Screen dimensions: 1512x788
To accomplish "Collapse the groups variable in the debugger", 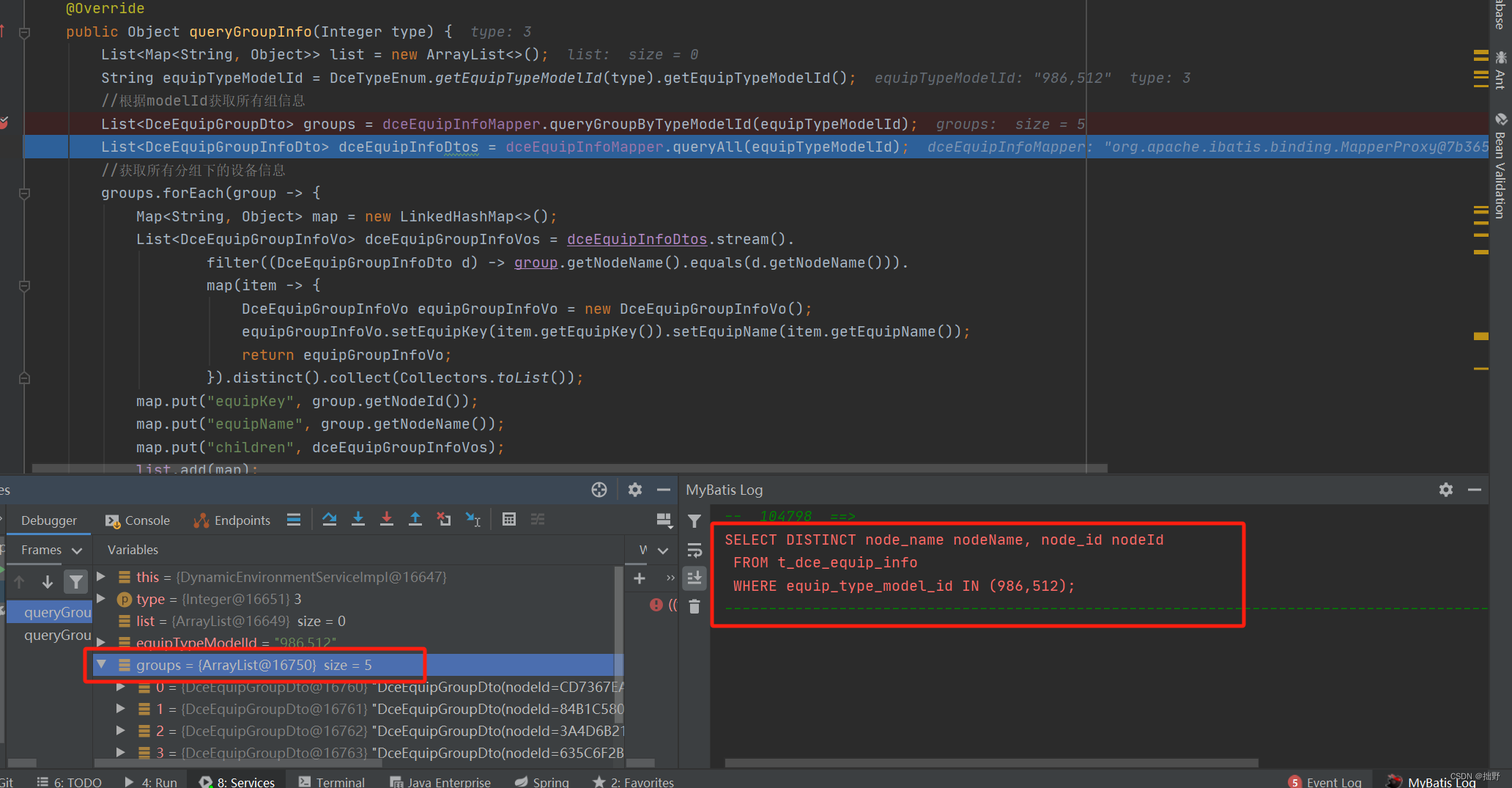I will [x=102, y=665].
